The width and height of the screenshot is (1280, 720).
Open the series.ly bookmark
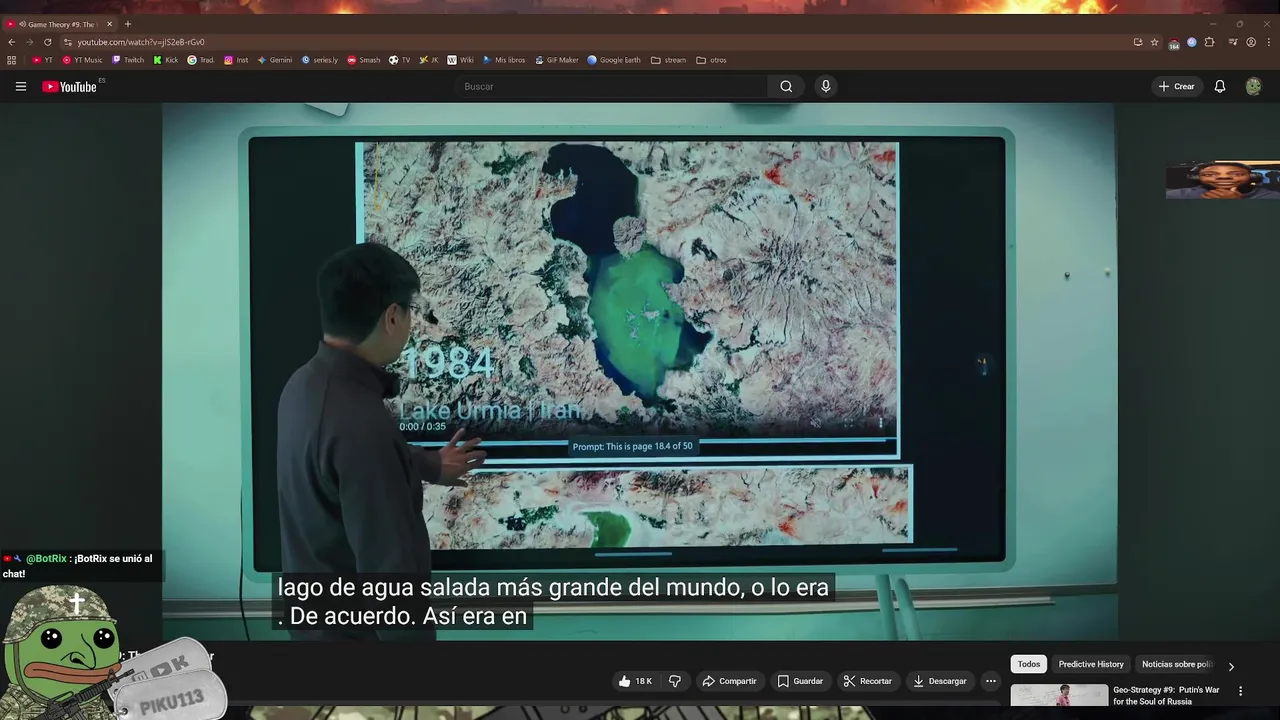[320, 60]
